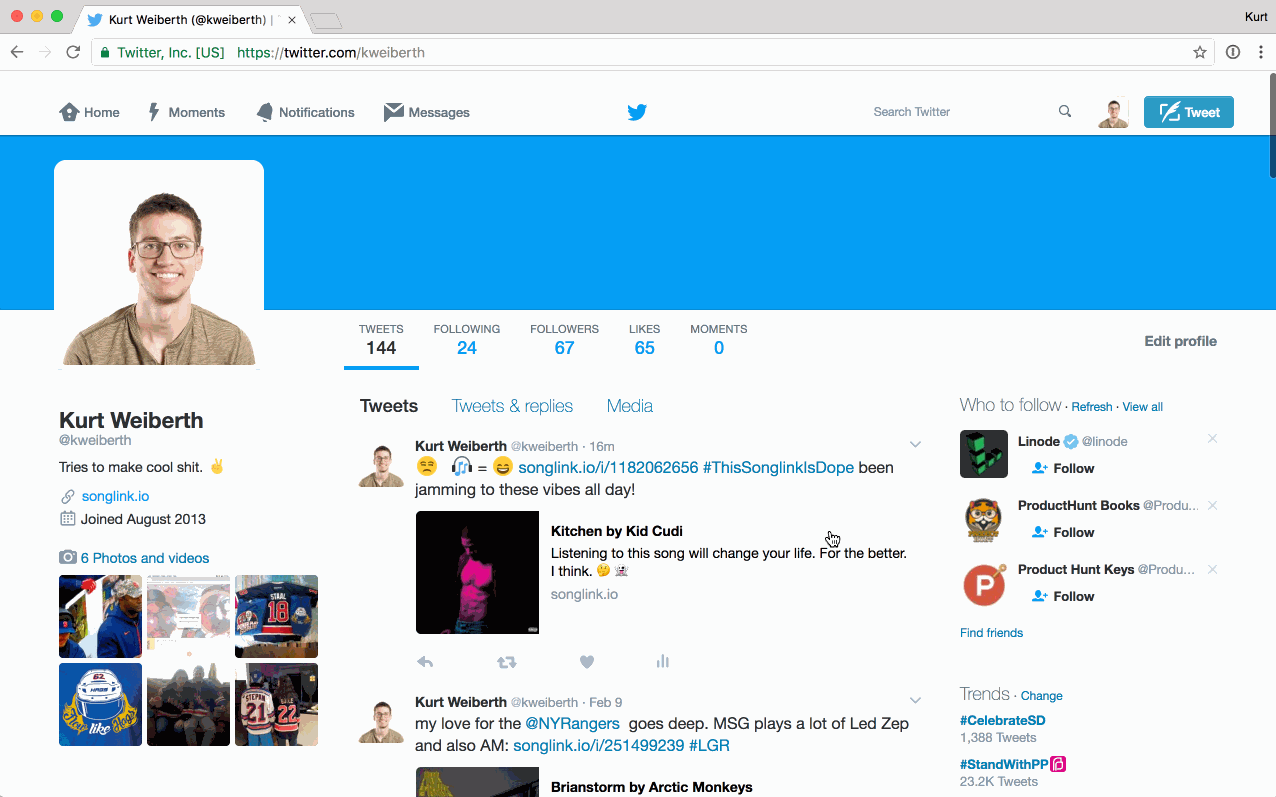Focus the Search Twitter field

coord(960,112)
